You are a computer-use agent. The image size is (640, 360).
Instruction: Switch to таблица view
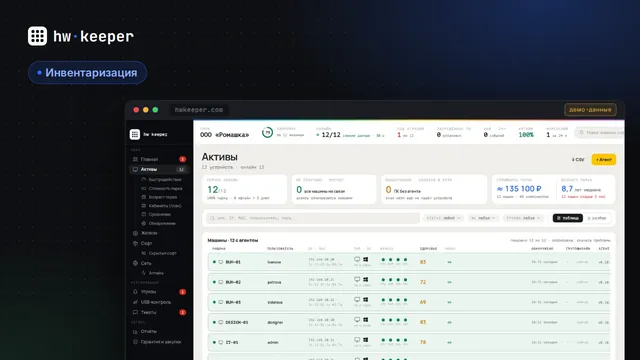click(568, 218)
